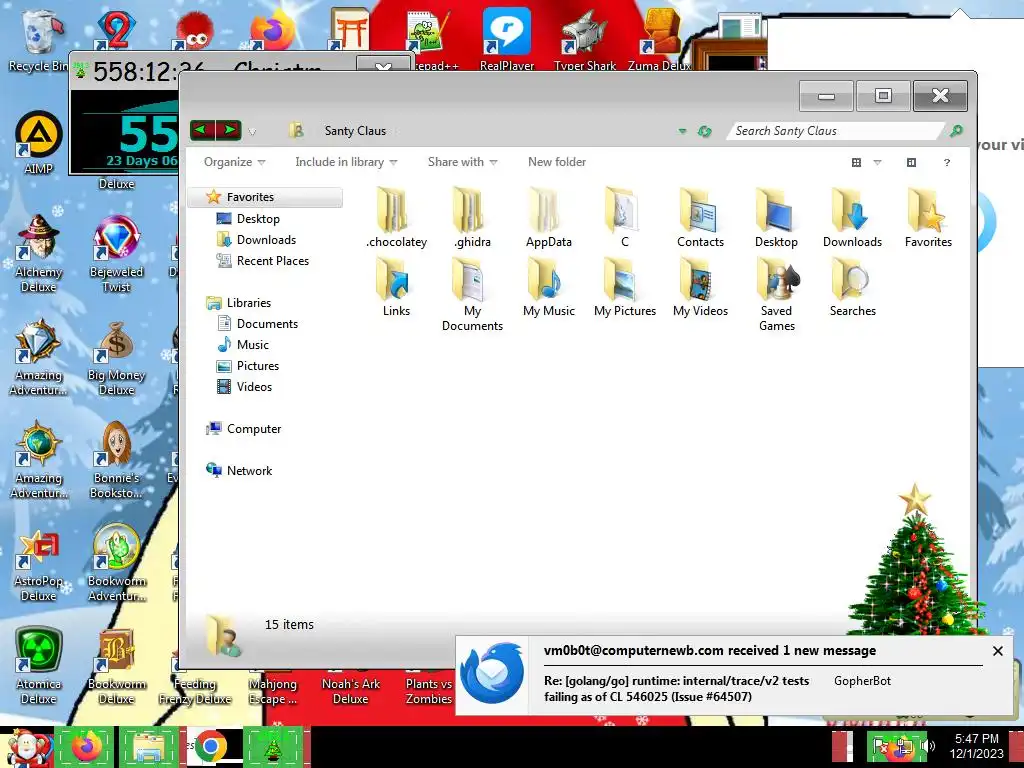
Task: Select Network in navigation pane
Action: [249, 470]
